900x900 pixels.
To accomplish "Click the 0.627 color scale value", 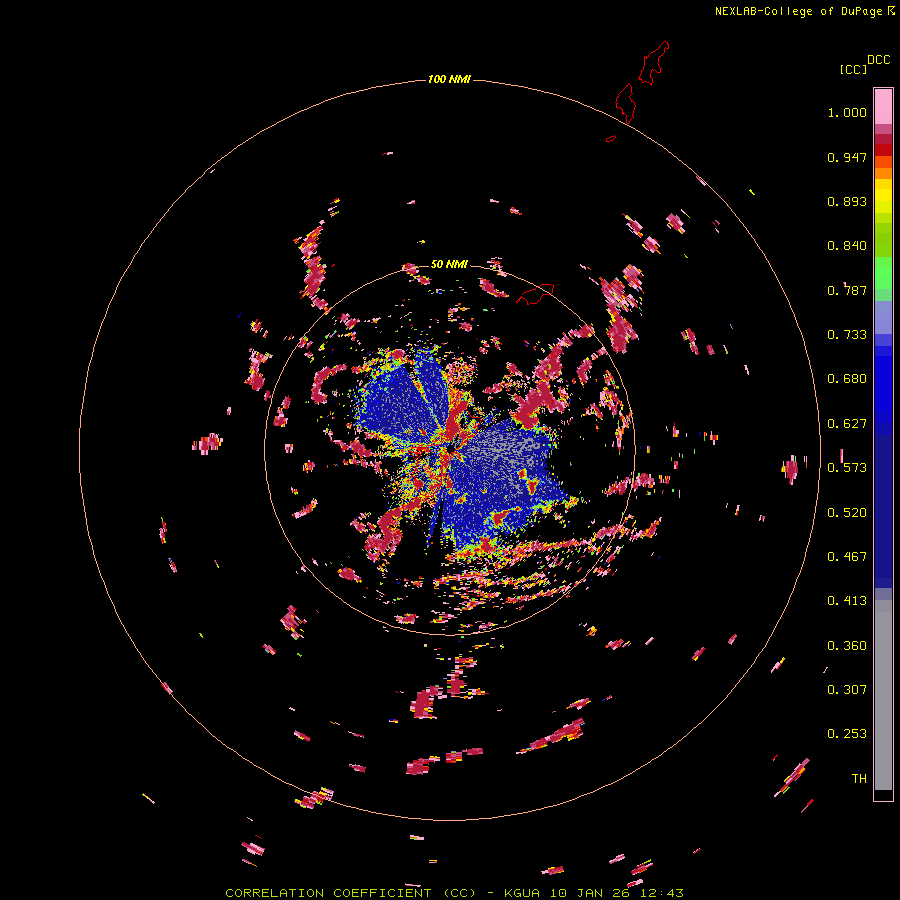I will pyautogui.click(x=847, y=424).
